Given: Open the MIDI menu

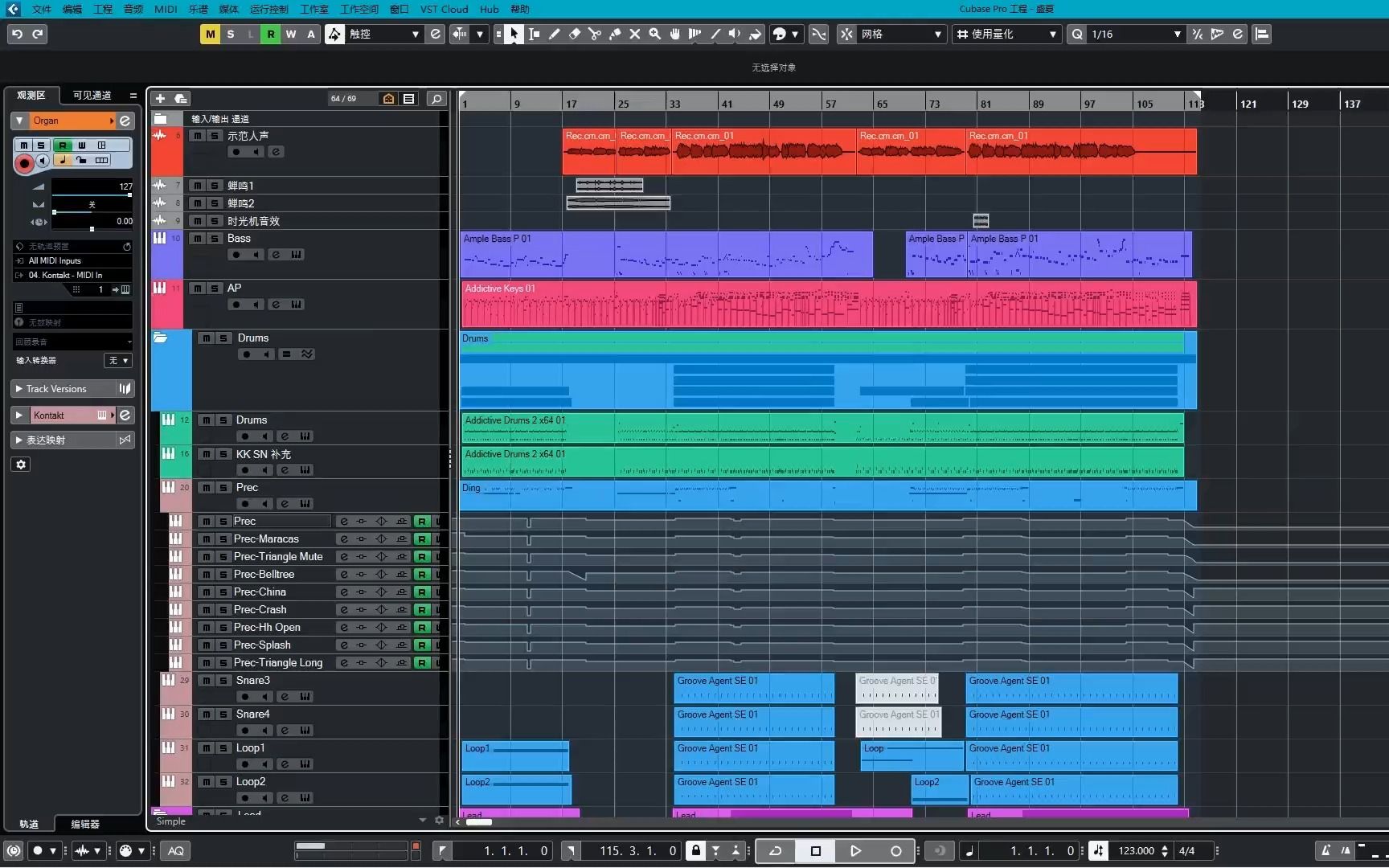Looking at the screenshot, I should (x=166, y=9).
